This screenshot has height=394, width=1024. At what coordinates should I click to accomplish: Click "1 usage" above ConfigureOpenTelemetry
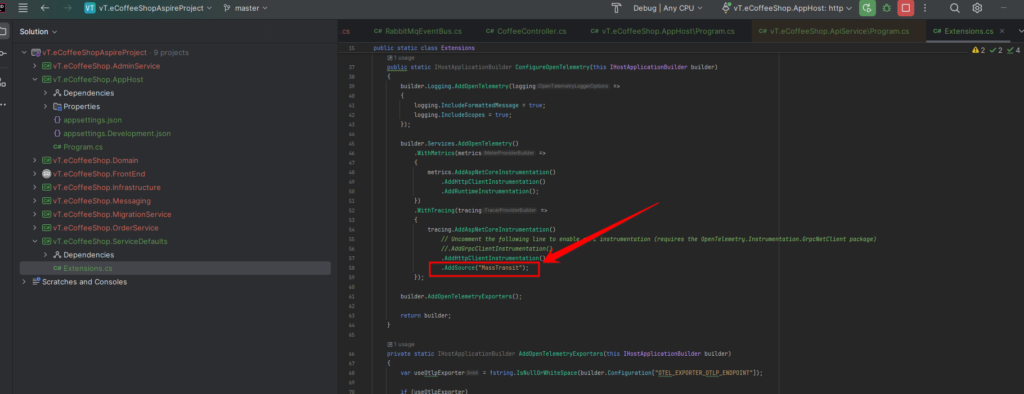point(402,58)
